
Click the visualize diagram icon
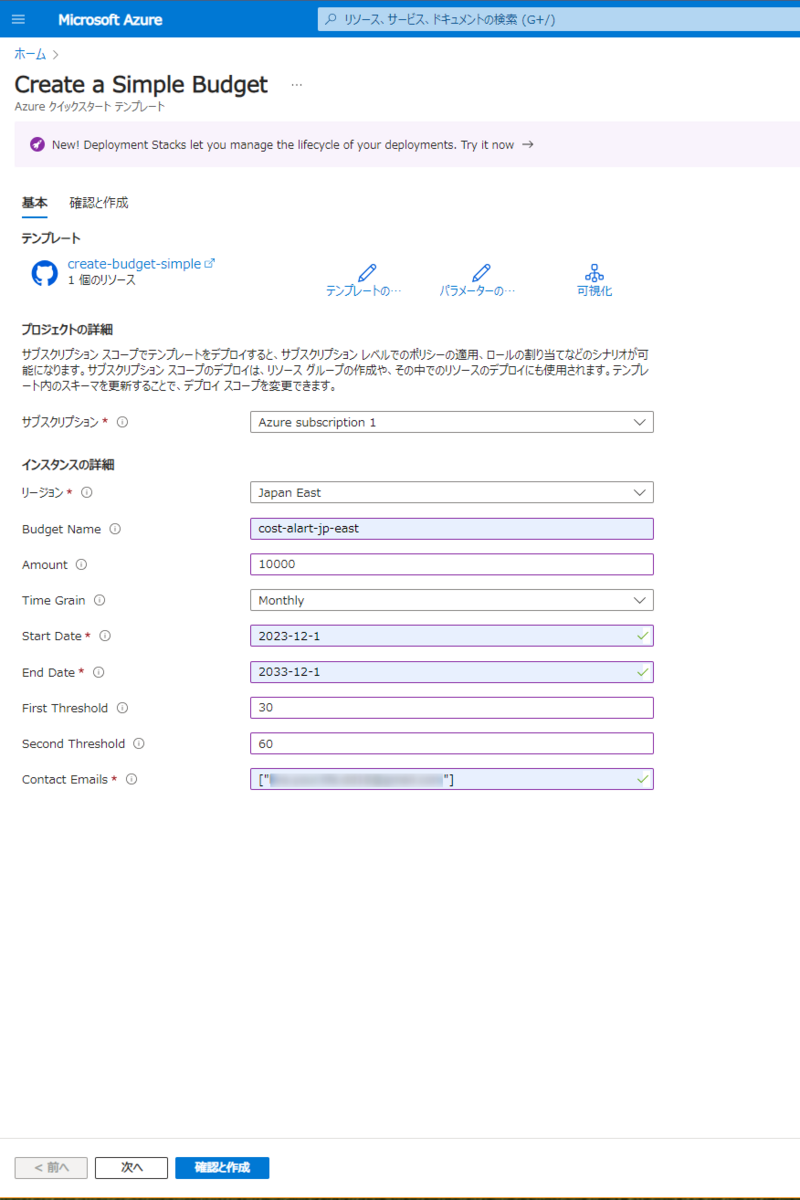[594, 272]
